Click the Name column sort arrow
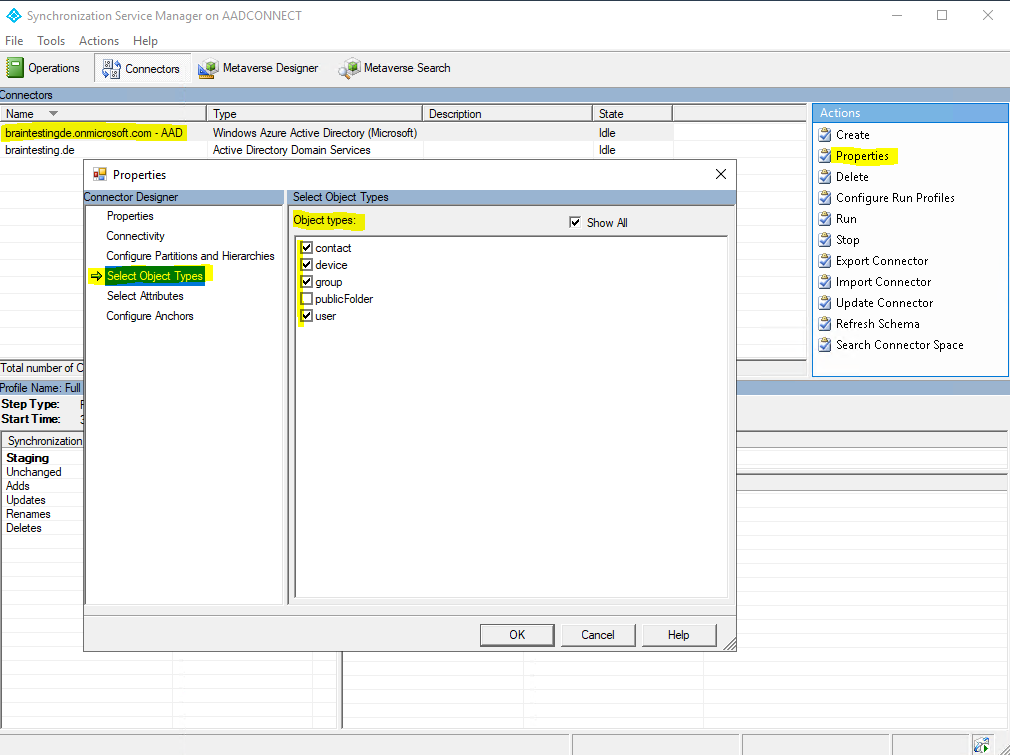Viewport: 1010px width, 755px height. (53, 113)
